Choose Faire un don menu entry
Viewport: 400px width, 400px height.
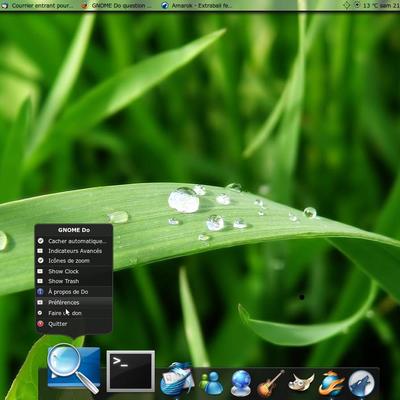point(74,313)
